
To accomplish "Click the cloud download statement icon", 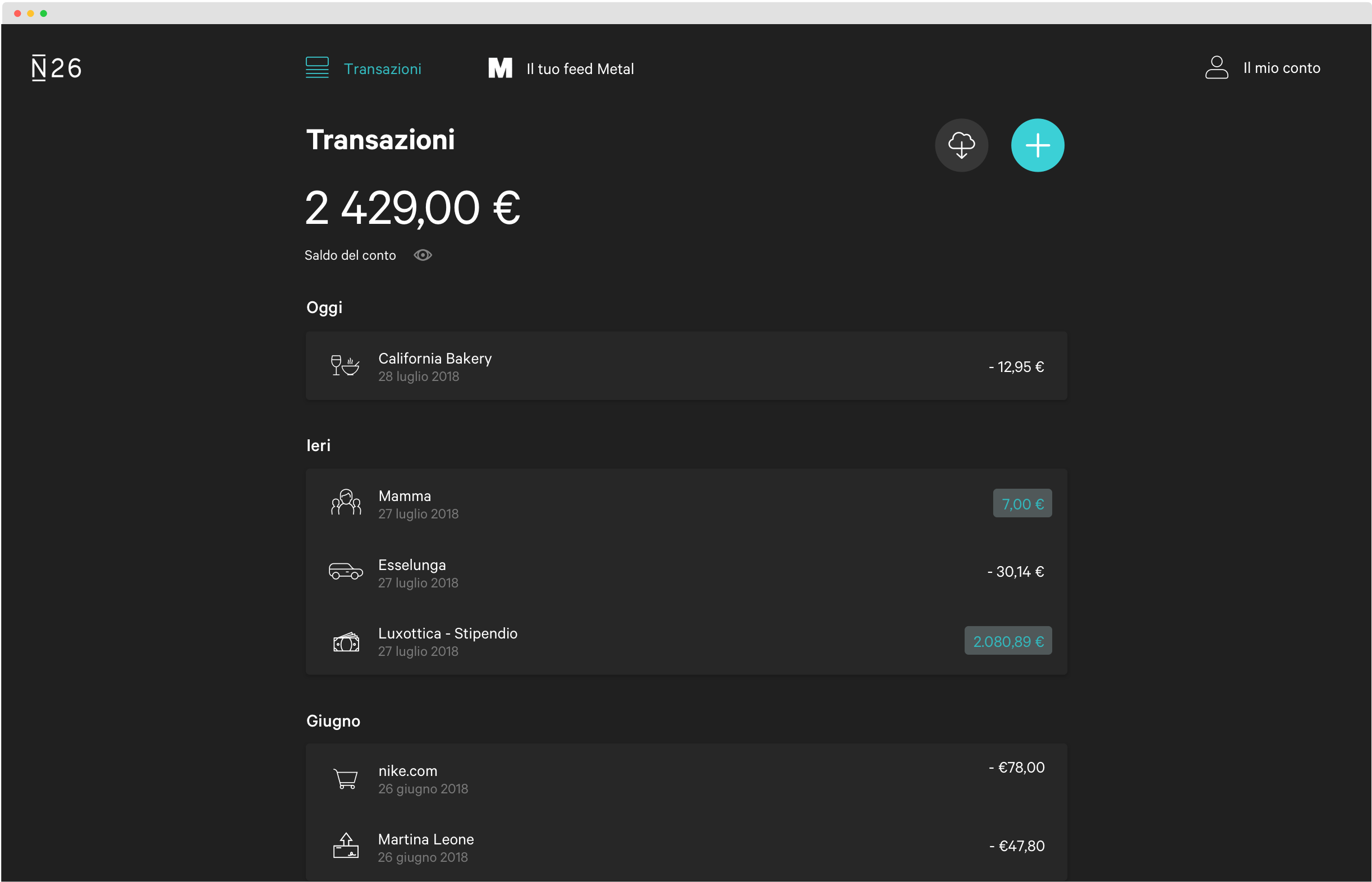I will click(x=961, y=145).
